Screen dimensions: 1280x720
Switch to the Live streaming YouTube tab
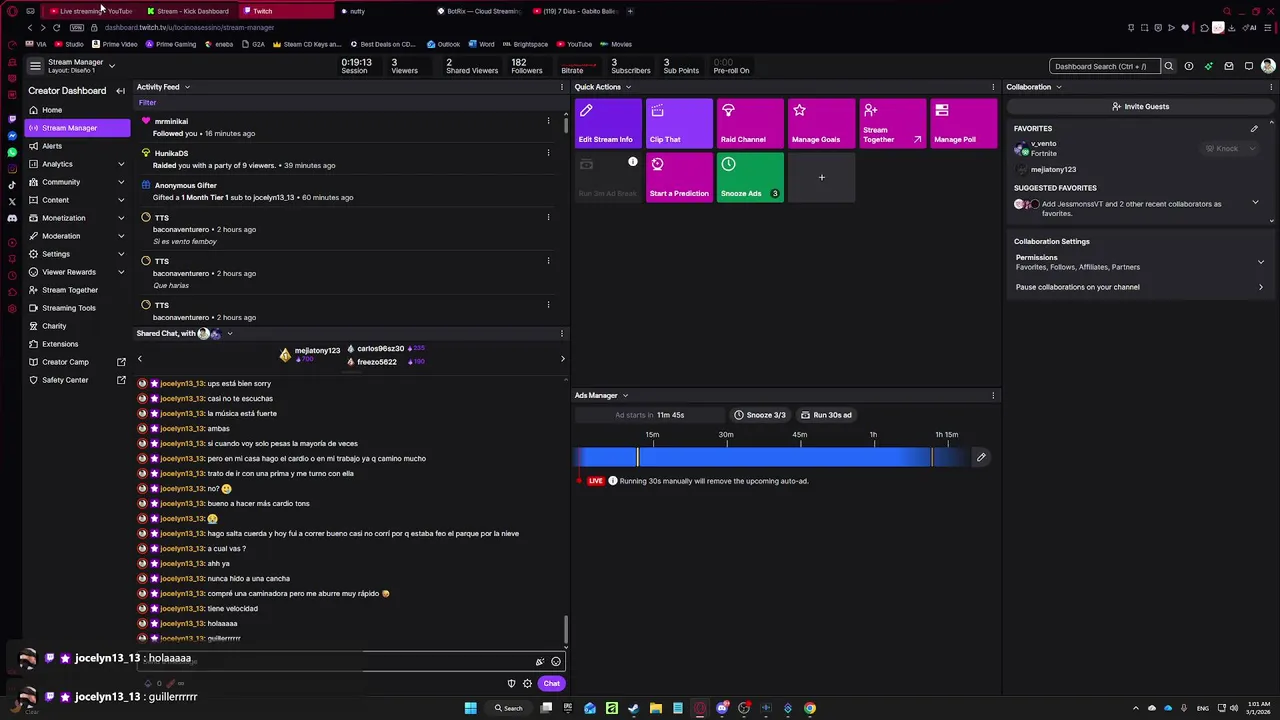[x=90, y=11]
